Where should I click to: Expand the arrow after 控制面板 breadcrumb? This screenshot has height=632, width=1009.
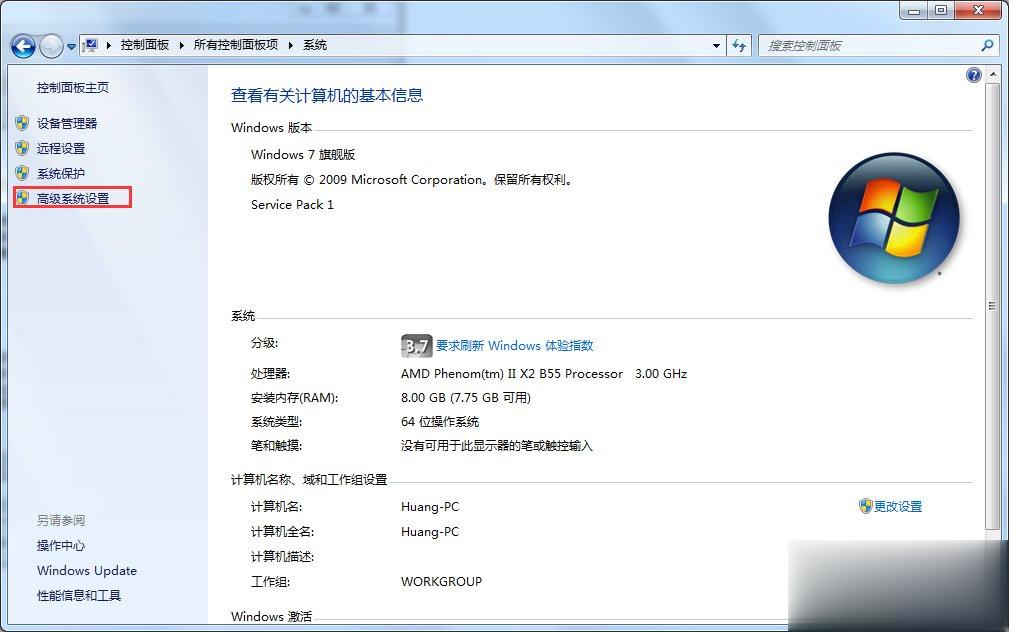[x=181, y=45]
